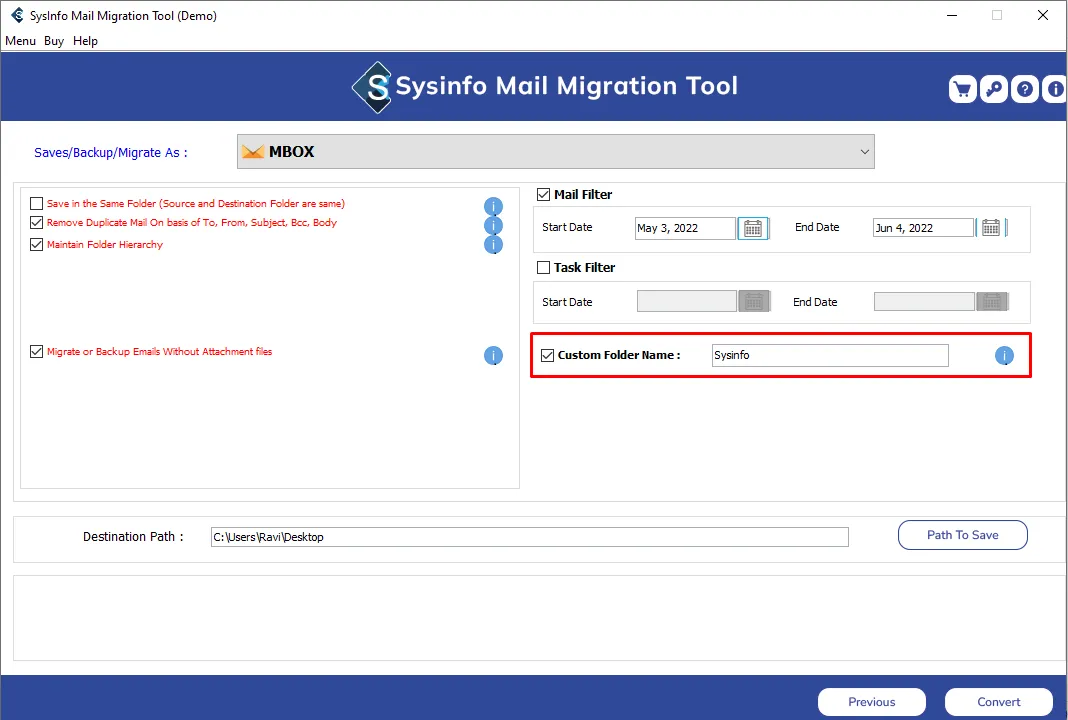Show info for Maintain Folder Hierarchy option
The image size is (1068, 720).
click(493, 245)
